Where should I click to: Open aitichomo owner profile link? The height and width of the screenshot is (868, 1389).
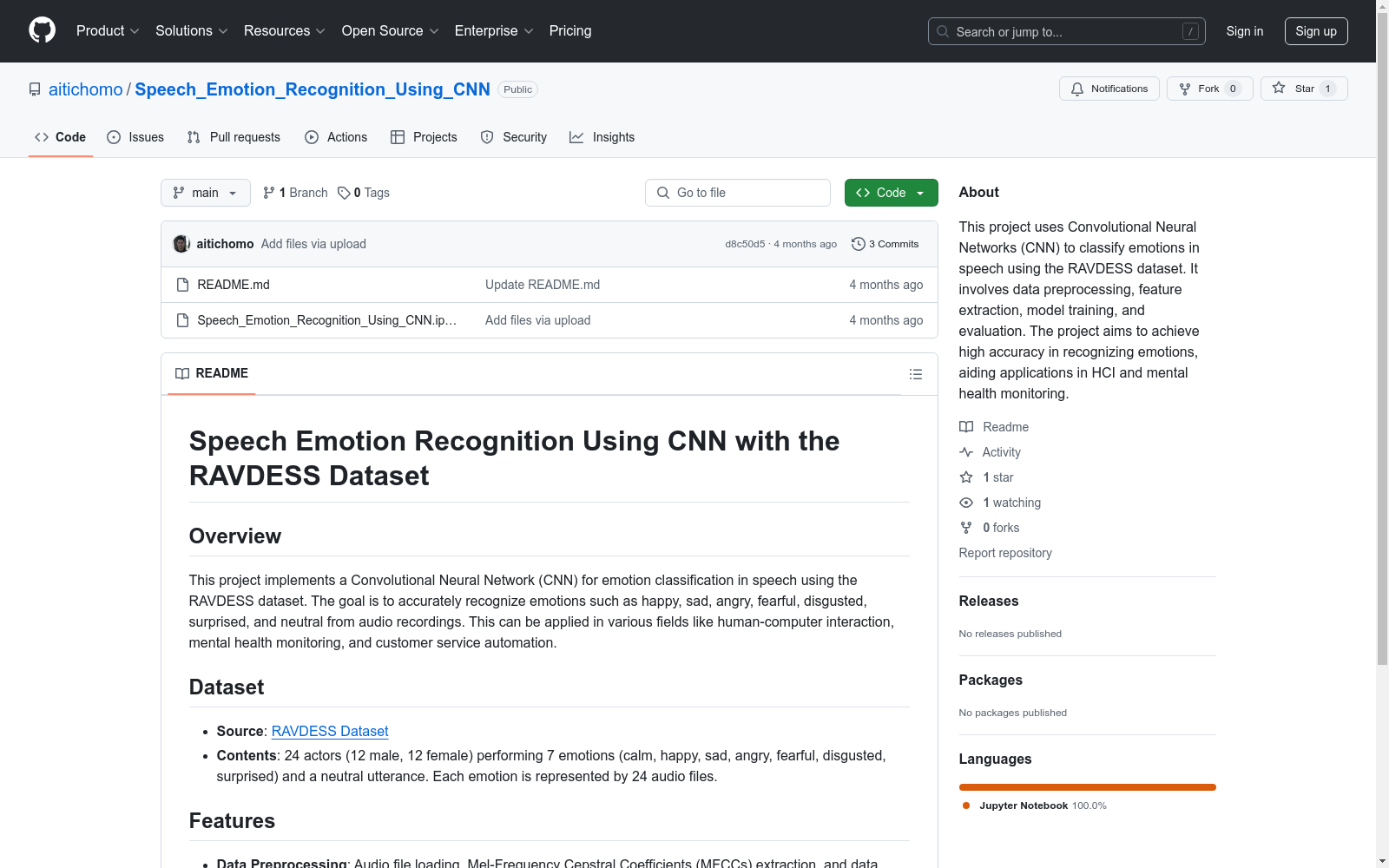tap(86, 89)
